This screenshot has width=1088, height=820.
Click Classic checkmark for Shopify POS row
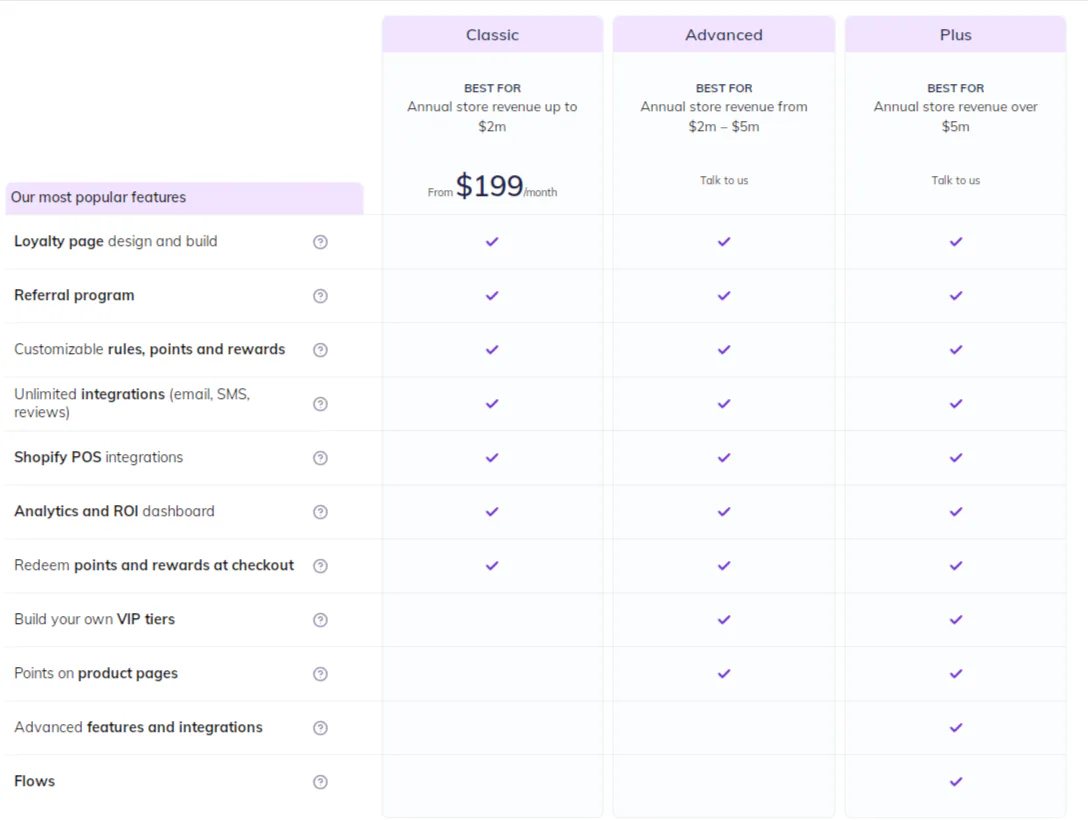point(492,458)
